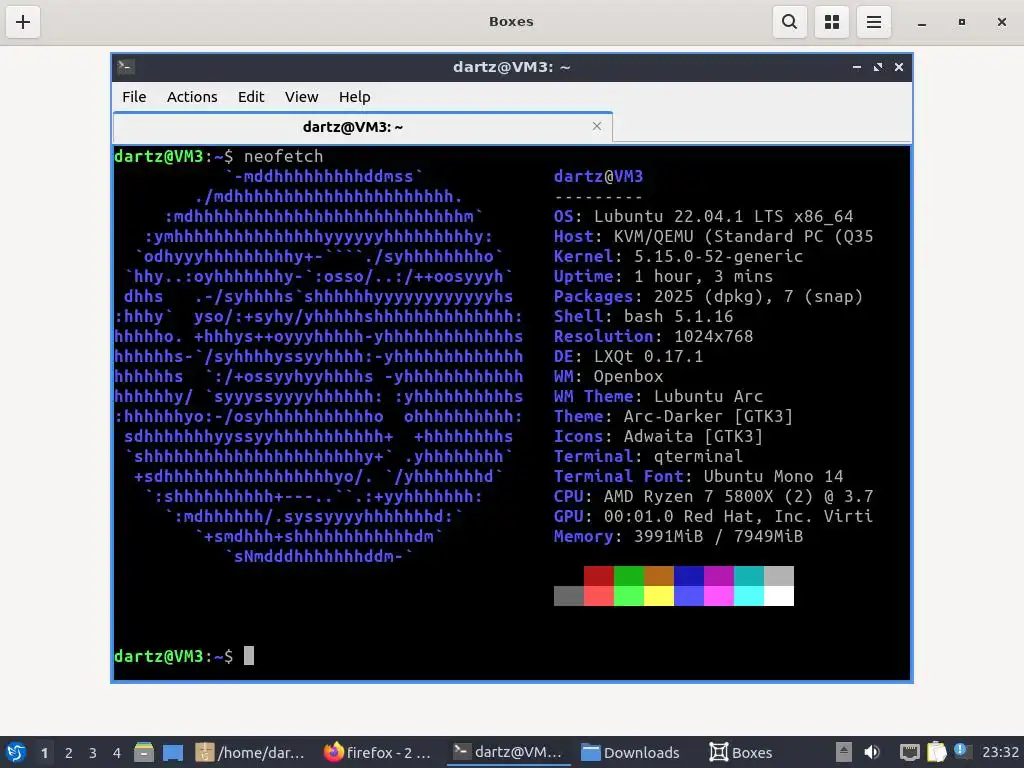The height and width of the screenshot is (768, 1024).
Task: Open the Edit menu
Action: 251,97
